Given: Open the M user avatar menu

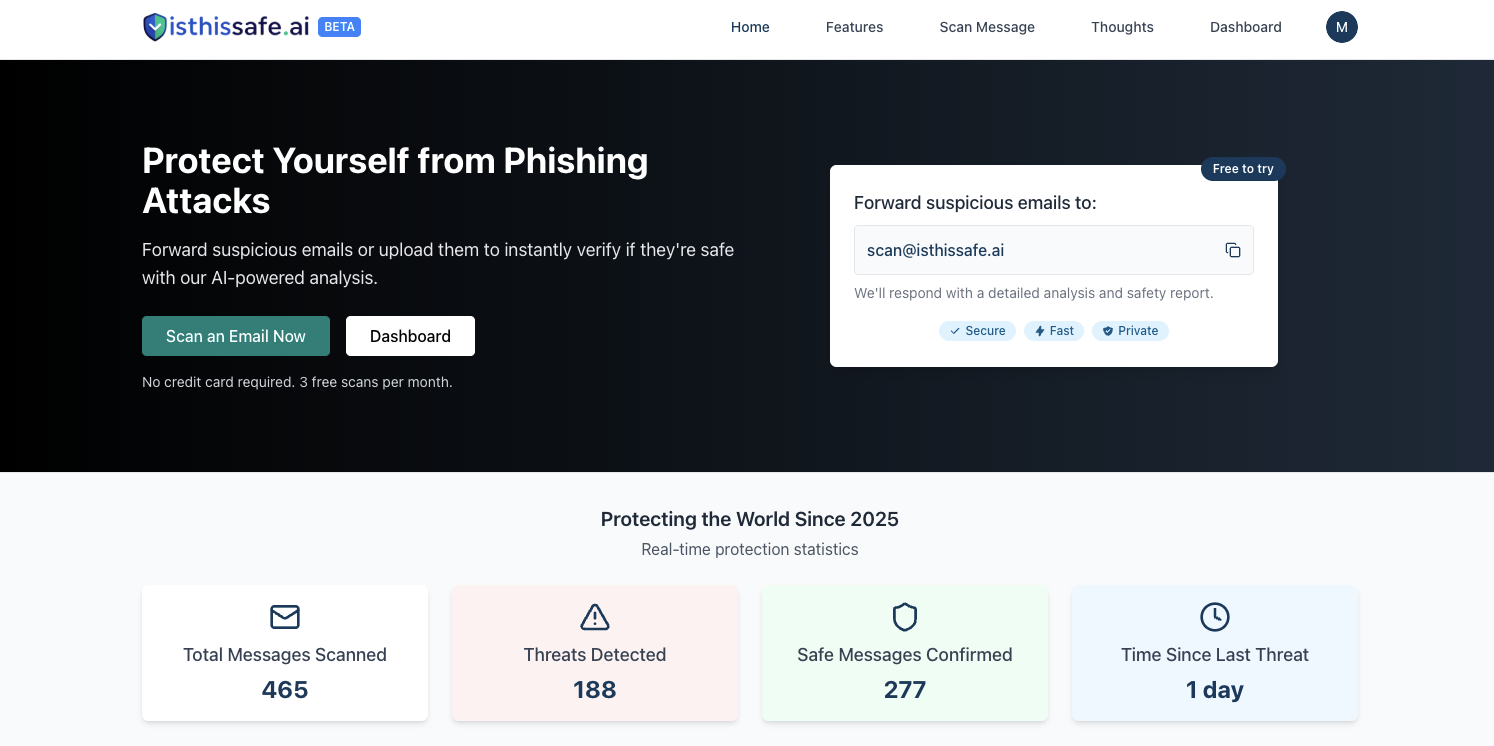Looking at the screenshot, I should (1342, 27).
